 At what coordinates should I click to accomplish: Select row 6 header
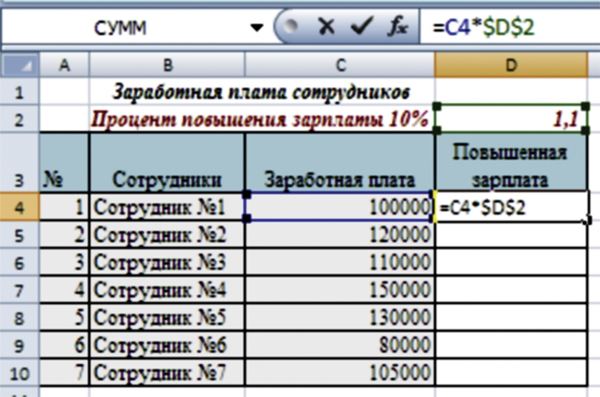[20, 263]
